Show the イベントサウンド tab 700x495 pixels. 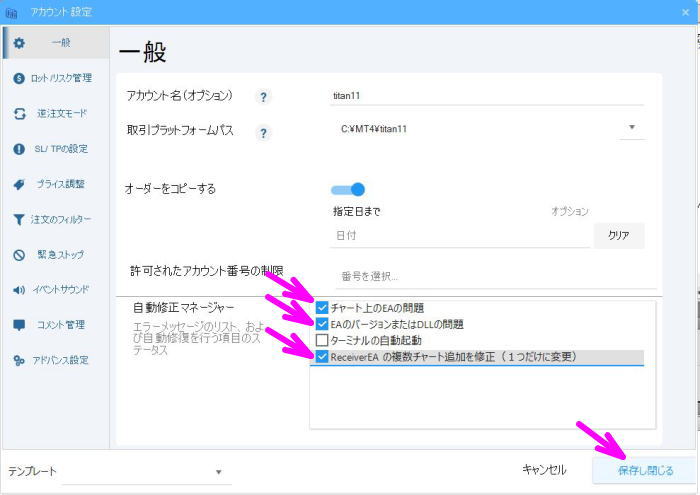[56, 290]
